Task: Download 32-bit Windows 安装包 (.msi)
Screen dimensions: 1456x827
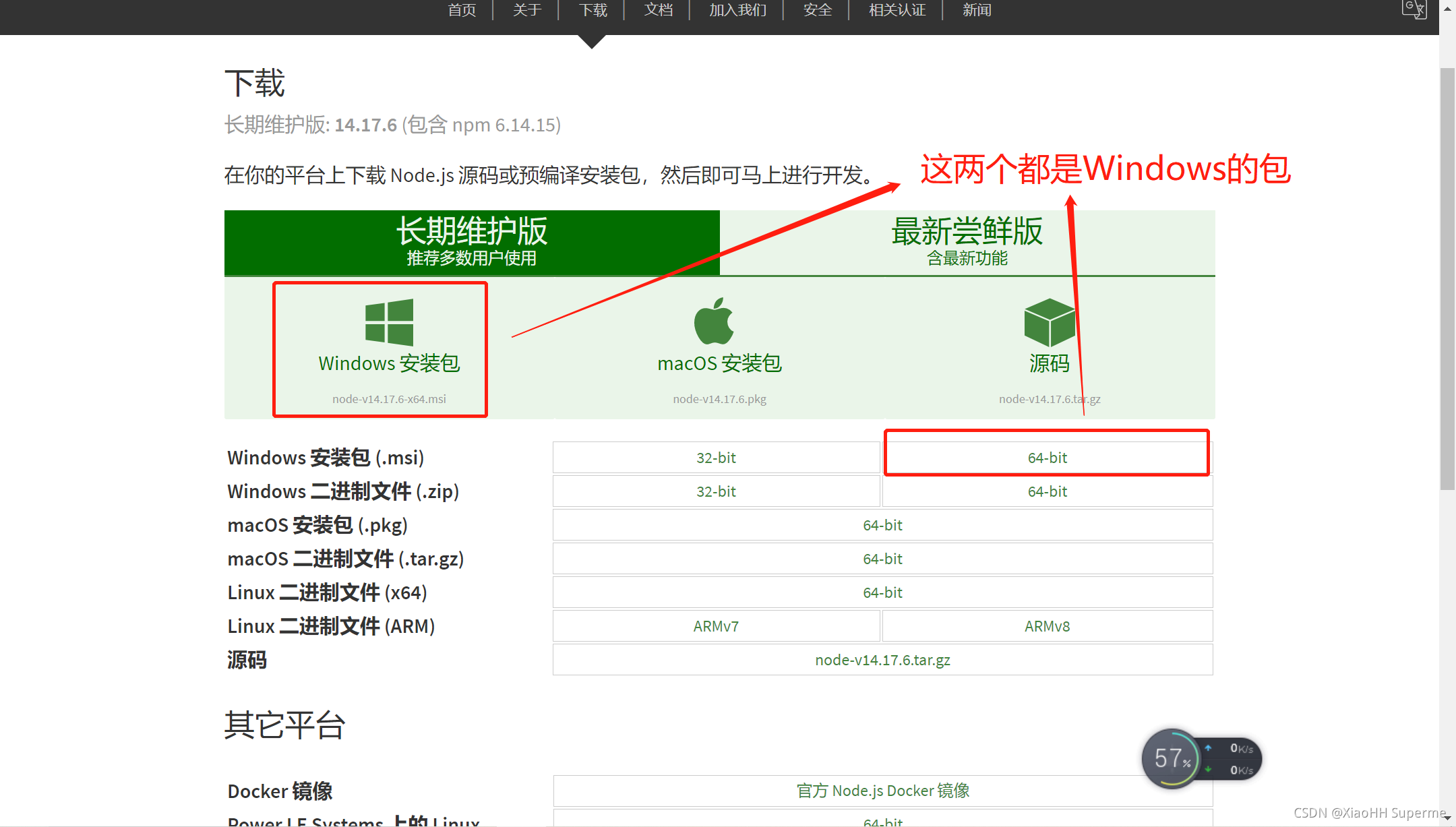Action: [x=716, y=458]
